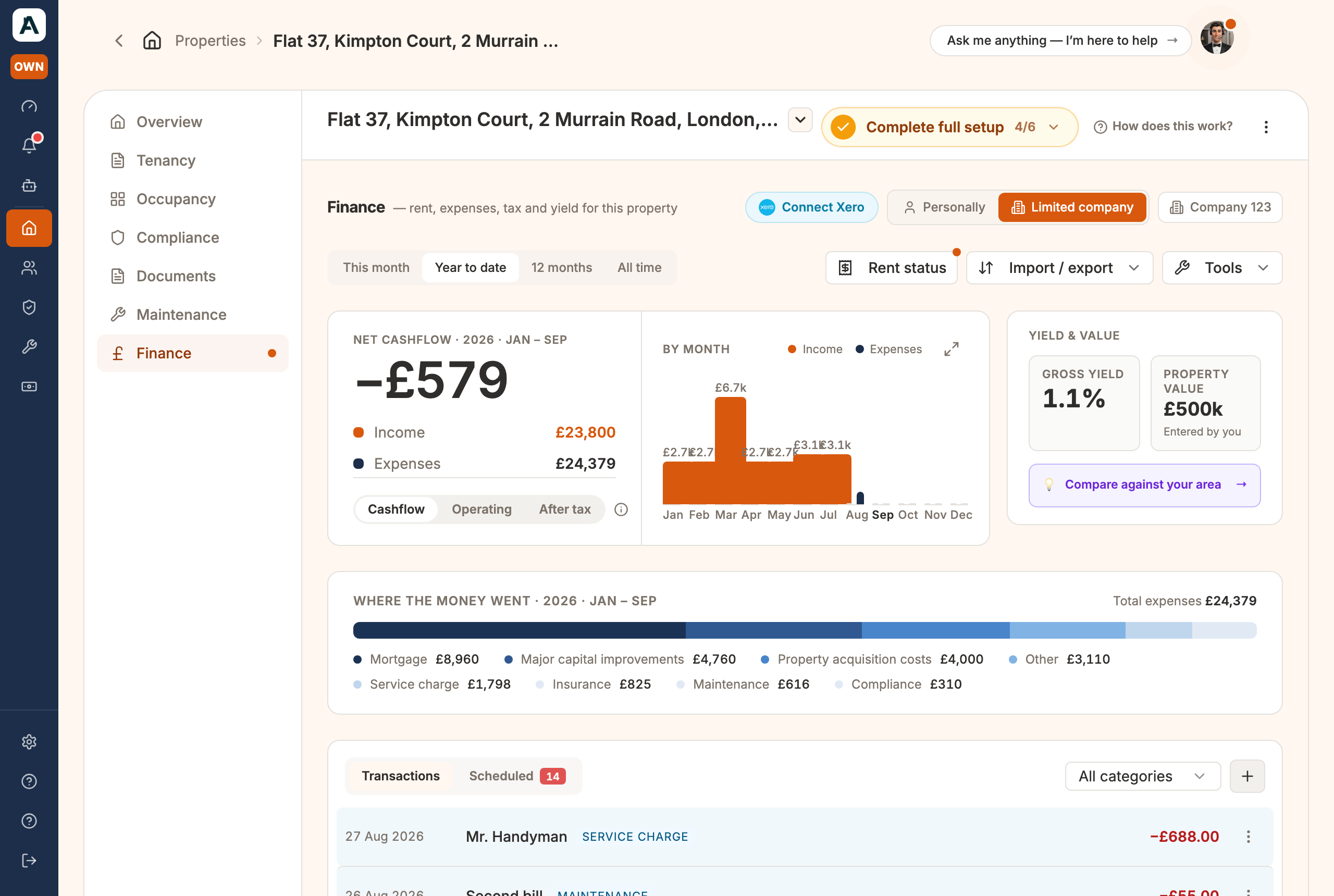Switch ownership to Limited company
This screenshot has width=1334, height=896.
(1072, 207)
